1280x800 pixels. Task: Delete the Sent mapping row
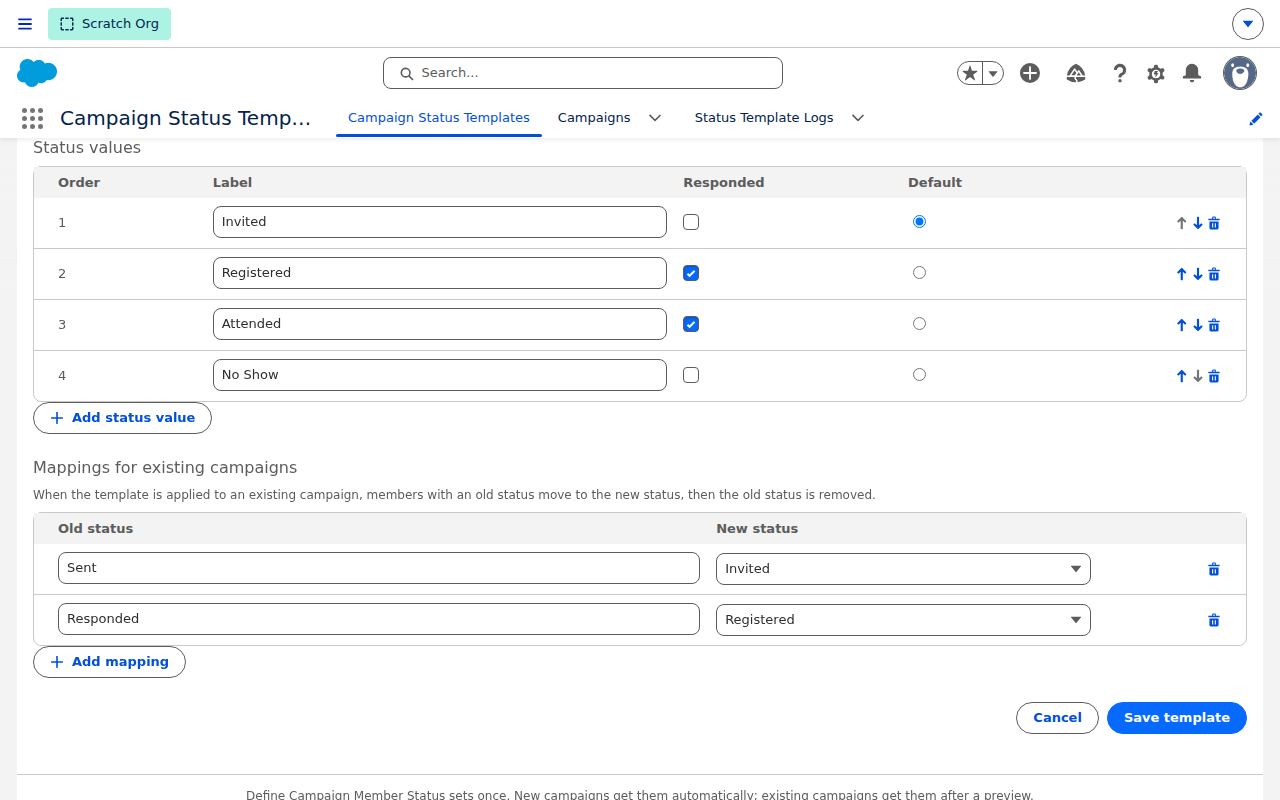click(x=1214, y=569)
